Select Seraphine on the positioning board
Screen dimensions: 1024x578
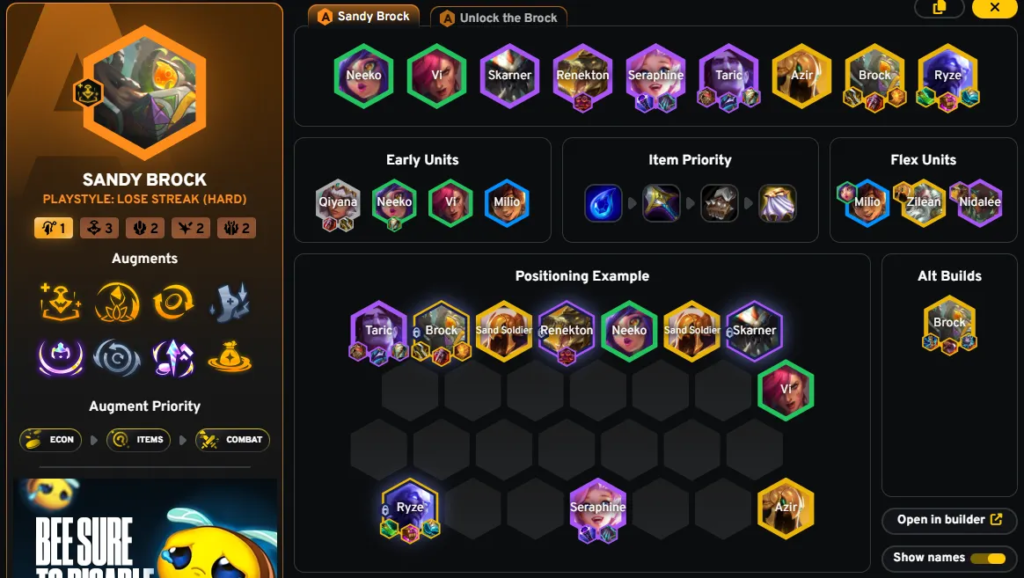tap(598, 510)
